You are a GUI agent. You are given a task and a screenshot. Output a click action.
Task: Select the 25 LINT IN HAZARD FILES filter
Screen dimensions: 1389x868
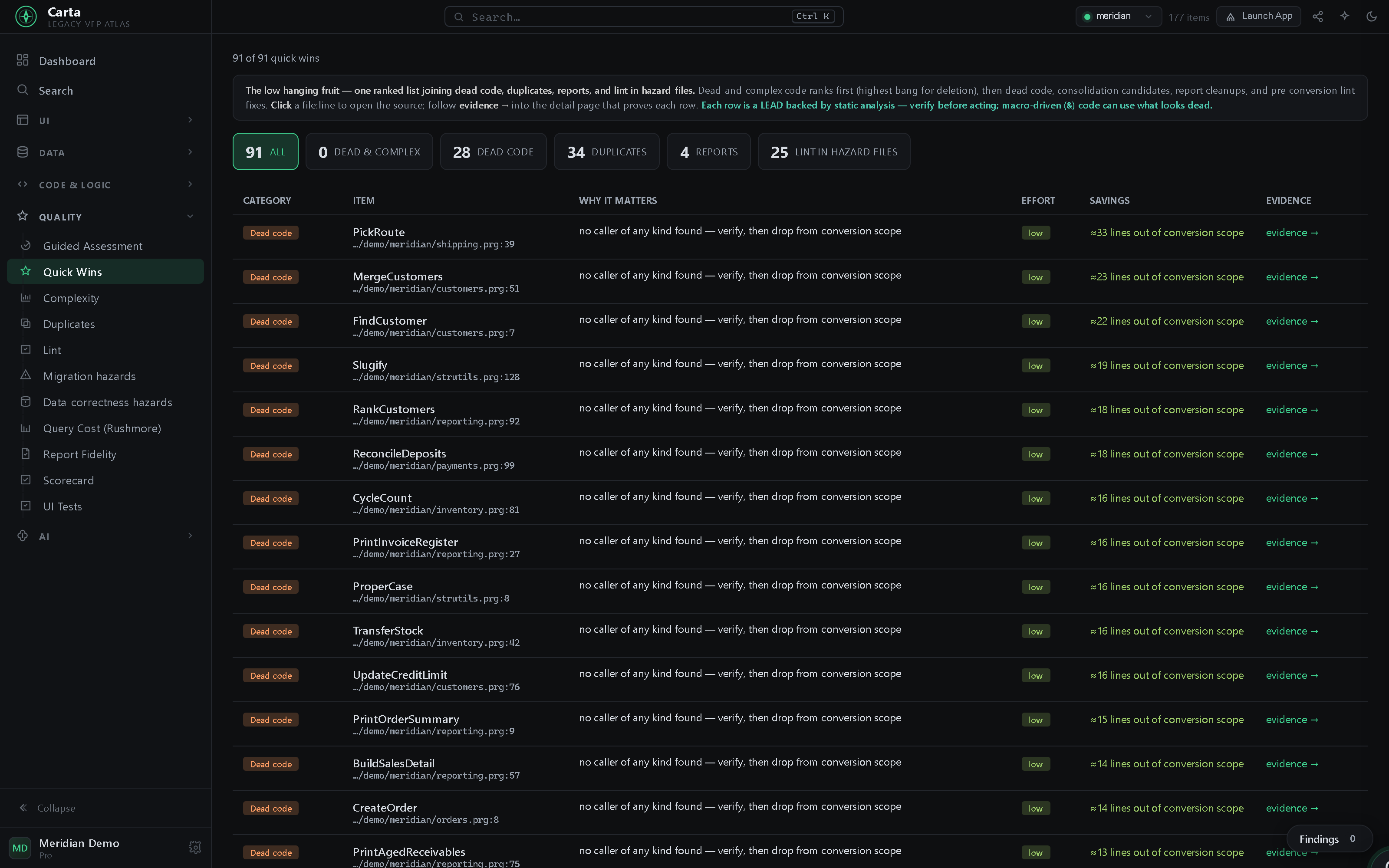834,151
